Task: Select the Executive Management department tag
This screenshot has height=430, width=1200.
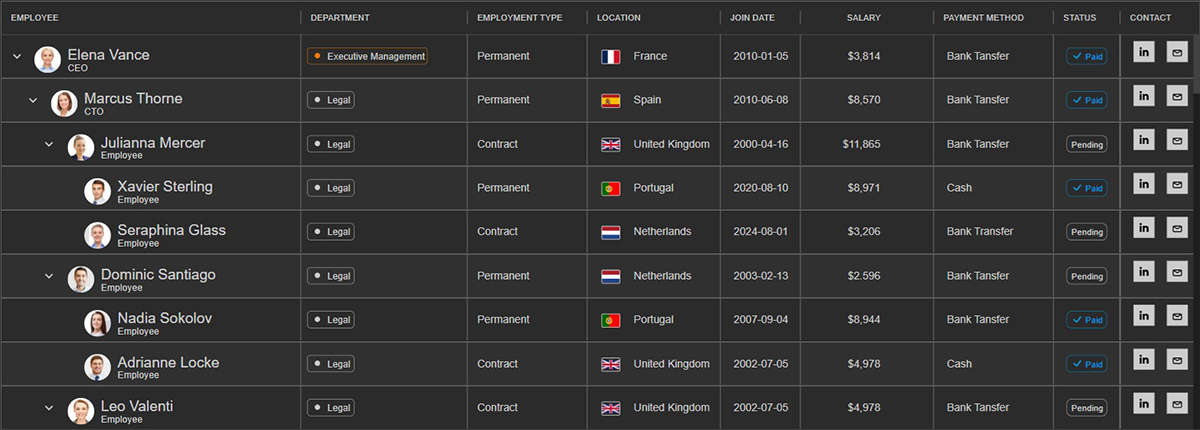Action: [367, 57]
